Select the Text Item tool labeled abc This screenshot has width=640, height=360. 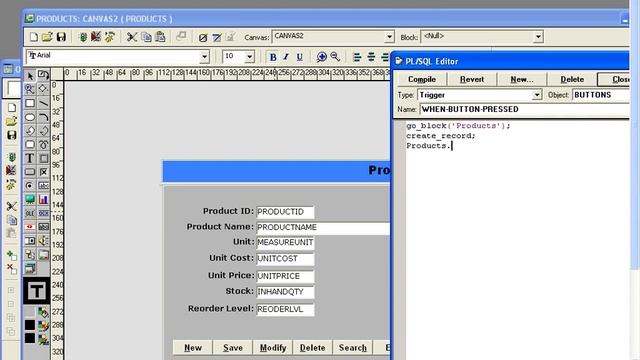coord(43,186)
